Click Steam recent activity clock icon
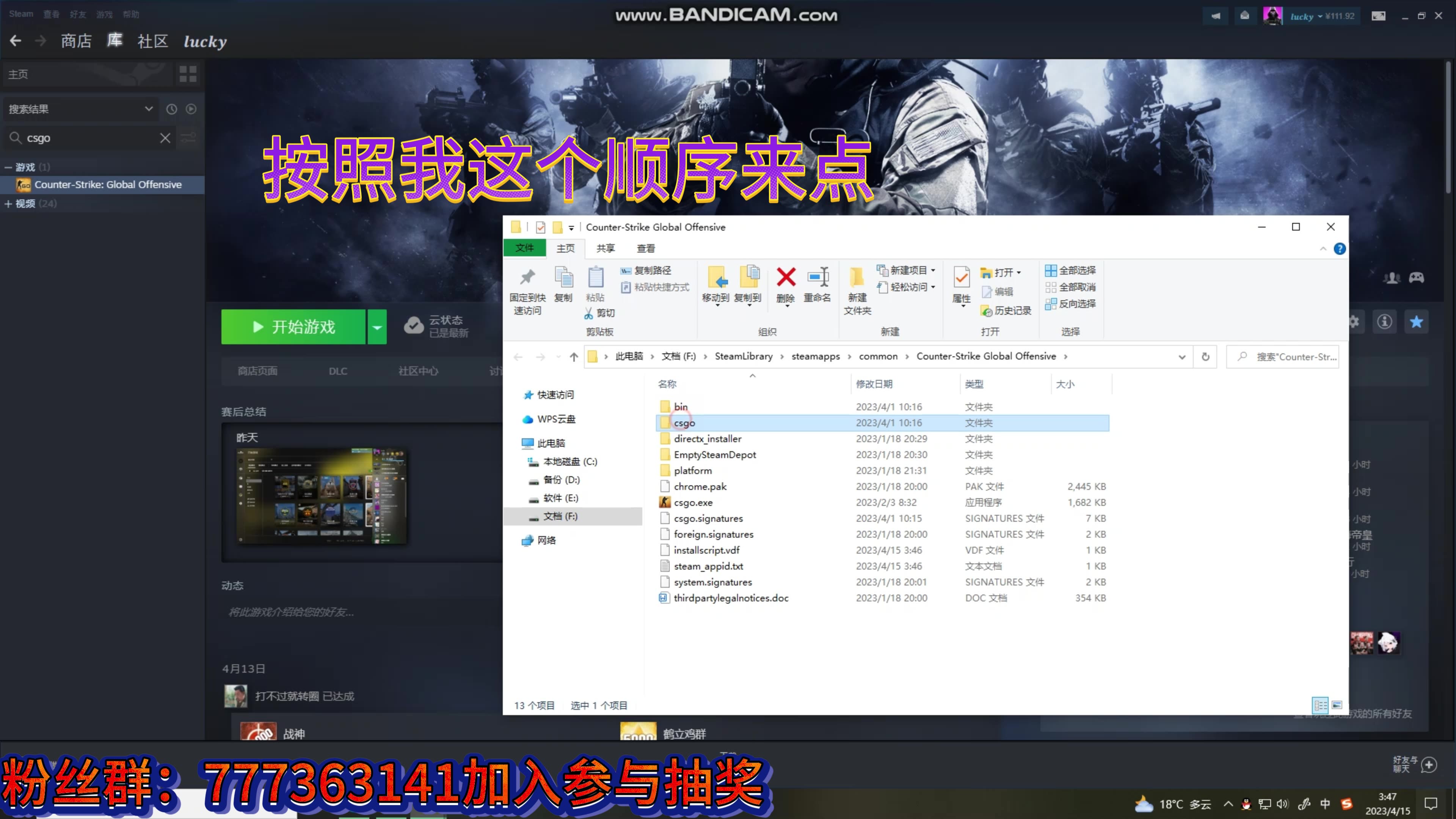The height and width of the screenshot is (819, 1456). pos(172,109)
